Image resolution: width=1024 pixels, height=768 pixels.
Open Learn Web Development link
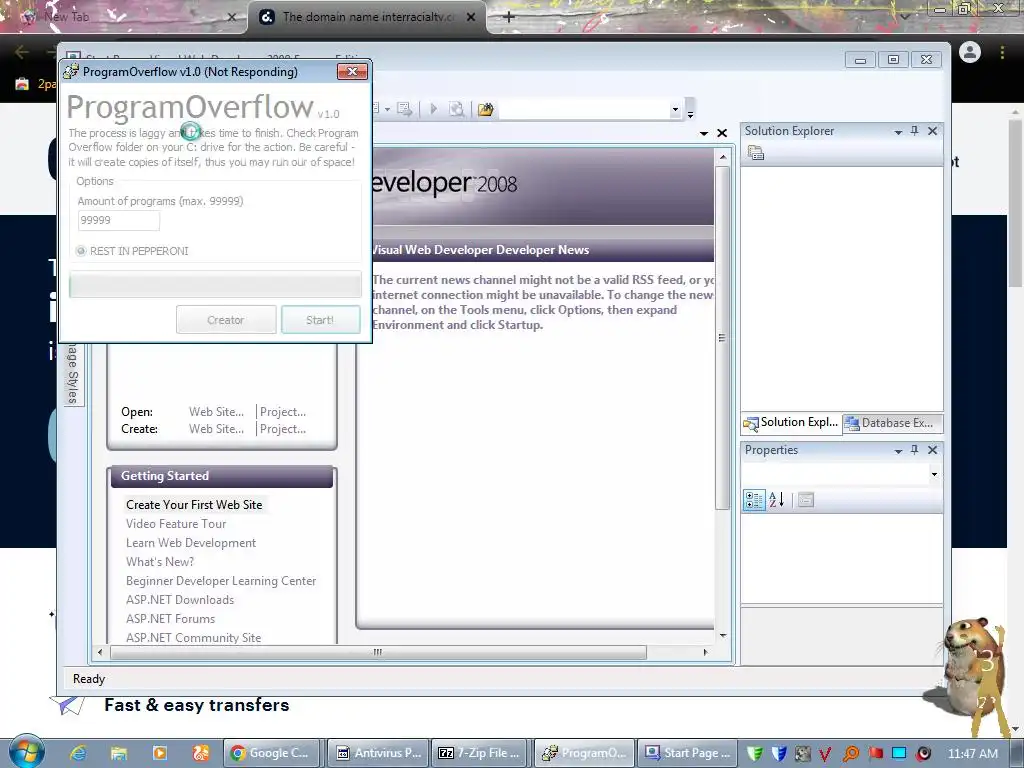coord(191,543)
